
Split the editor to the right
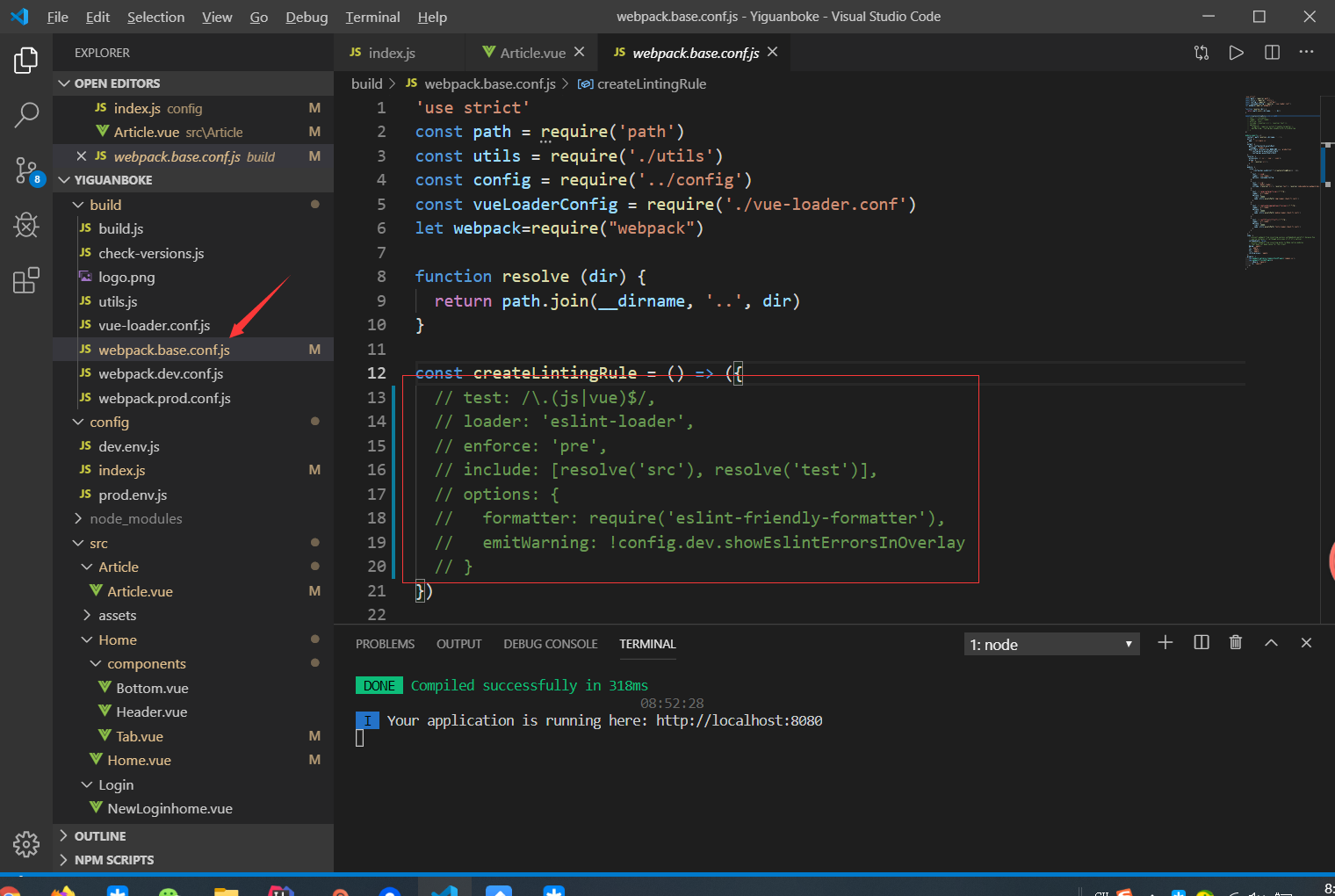coord(1272,53)
